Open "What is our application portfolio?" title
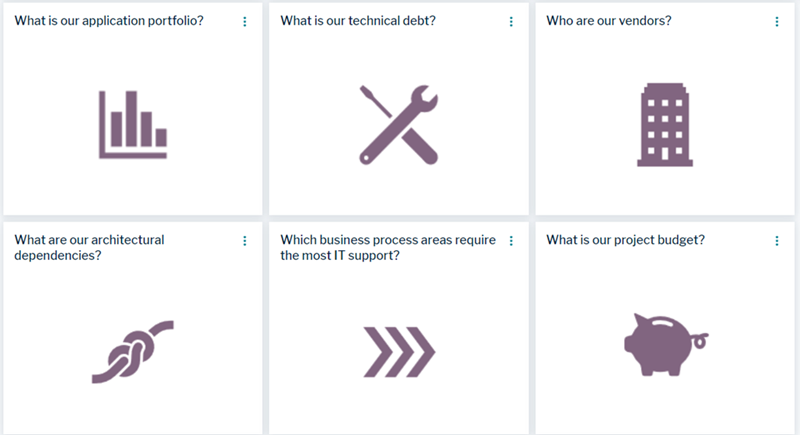This screenshot has height=435, width=800. pyautogui.click(x=109, y=21)
